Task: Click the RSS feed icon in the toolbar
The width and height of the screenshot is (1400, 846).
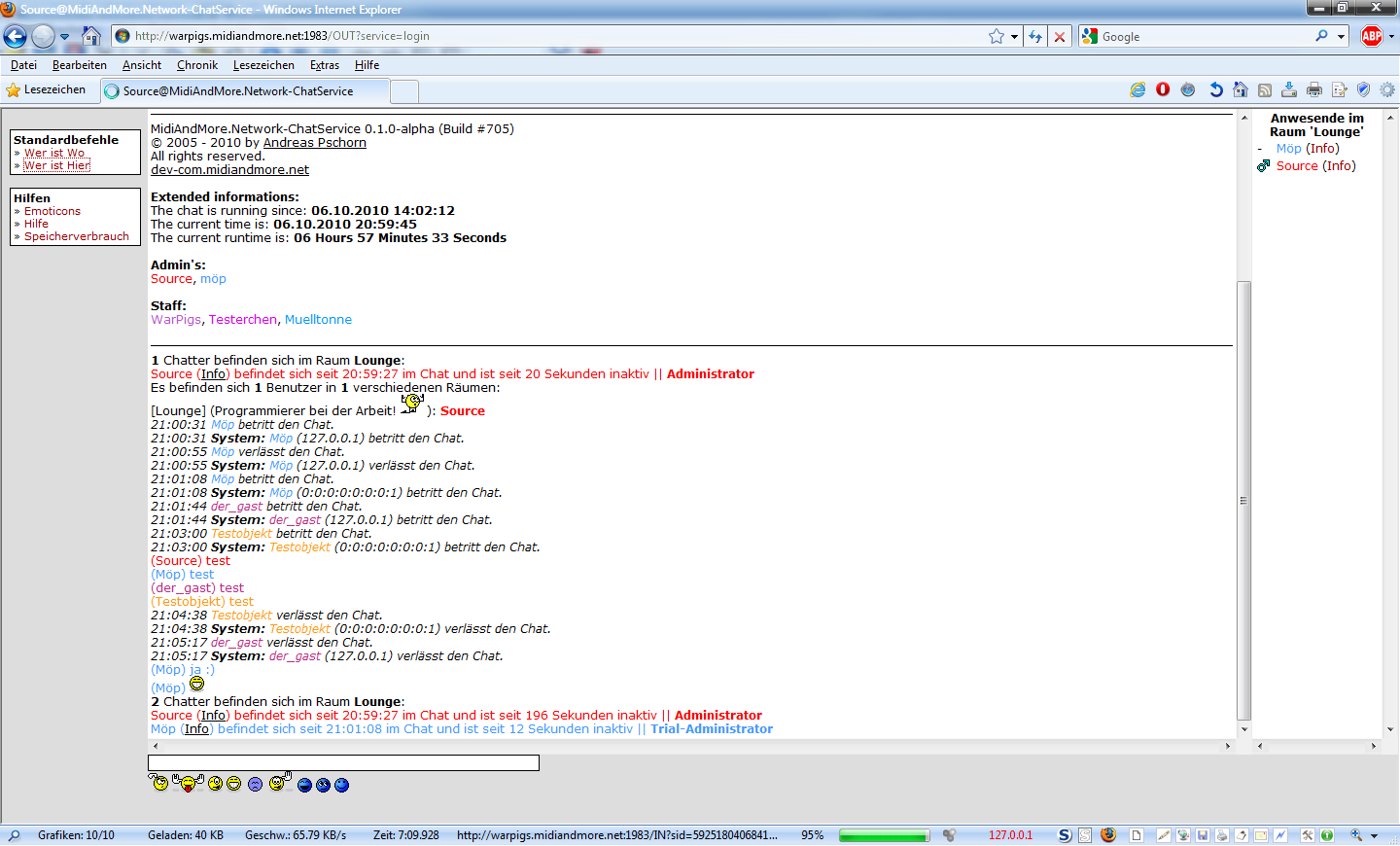Action: [x=1265, y=90]
